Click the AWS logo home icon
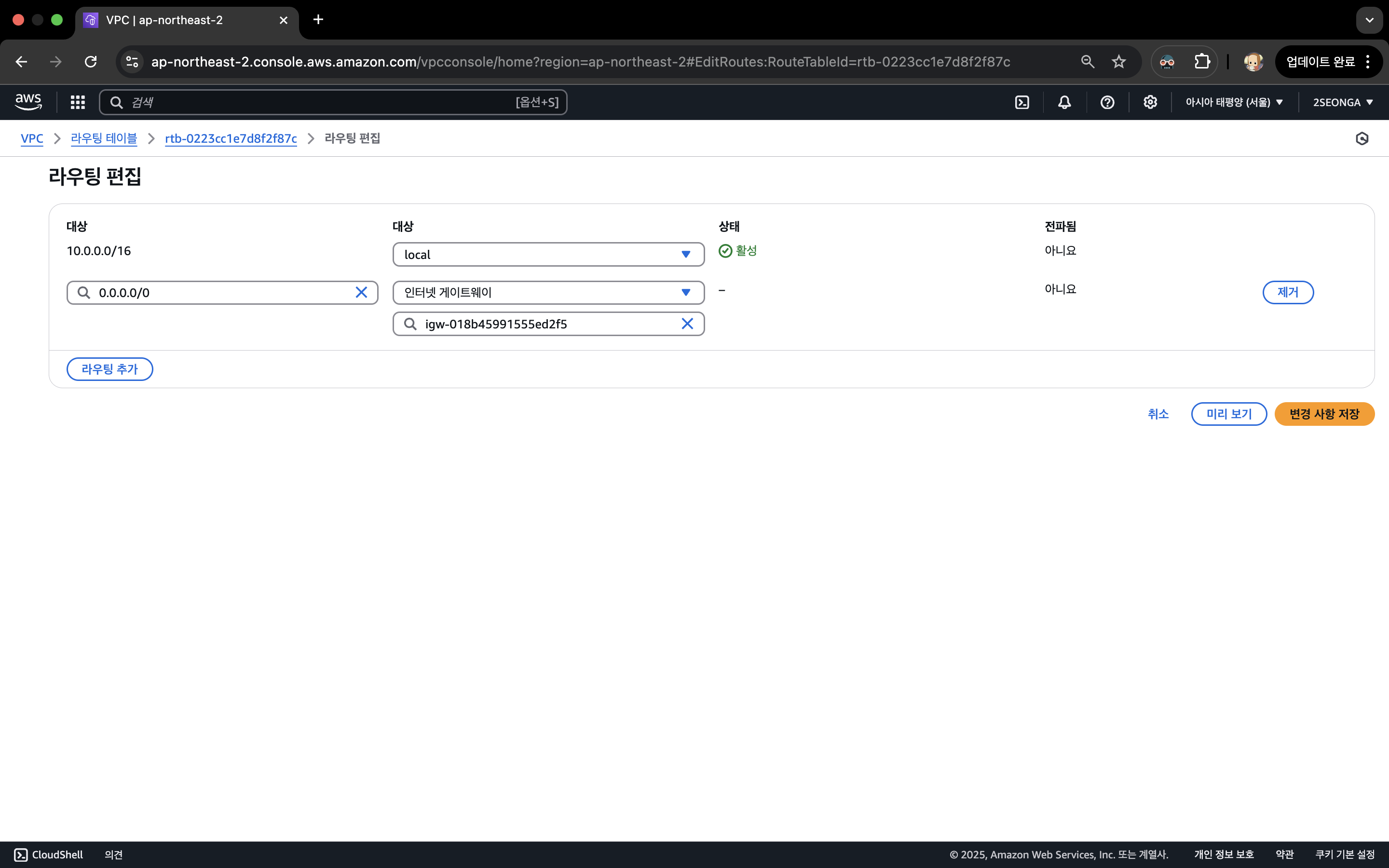This screenshot has height=868, width=1389. click(28, 102)
